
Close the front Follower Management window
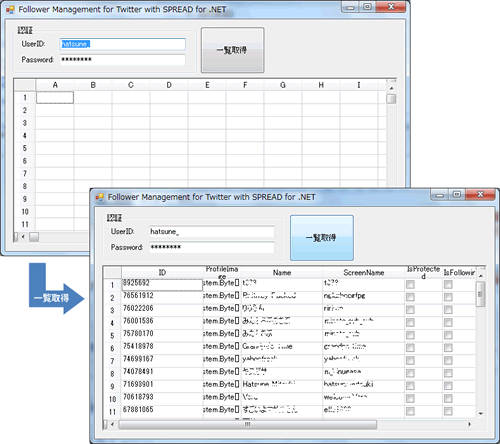tap(480, 195)
